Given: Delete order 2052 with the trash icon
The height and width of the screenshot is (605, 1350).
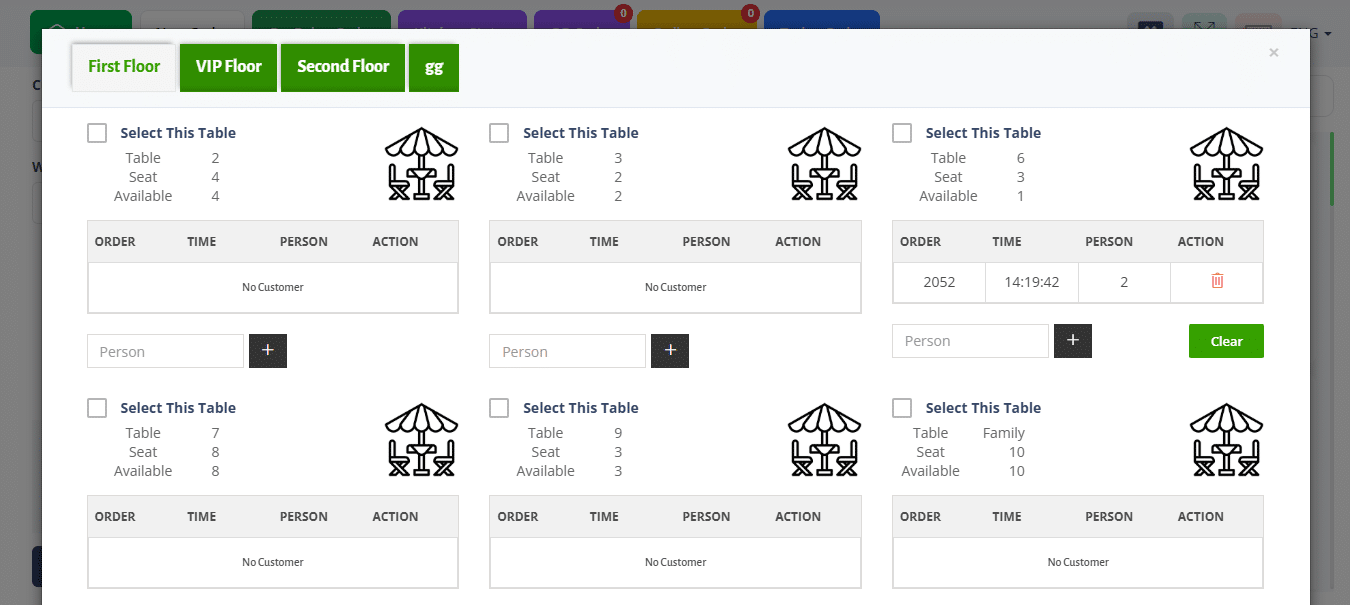Looking at the screenshot, I should click(1217, 281).
